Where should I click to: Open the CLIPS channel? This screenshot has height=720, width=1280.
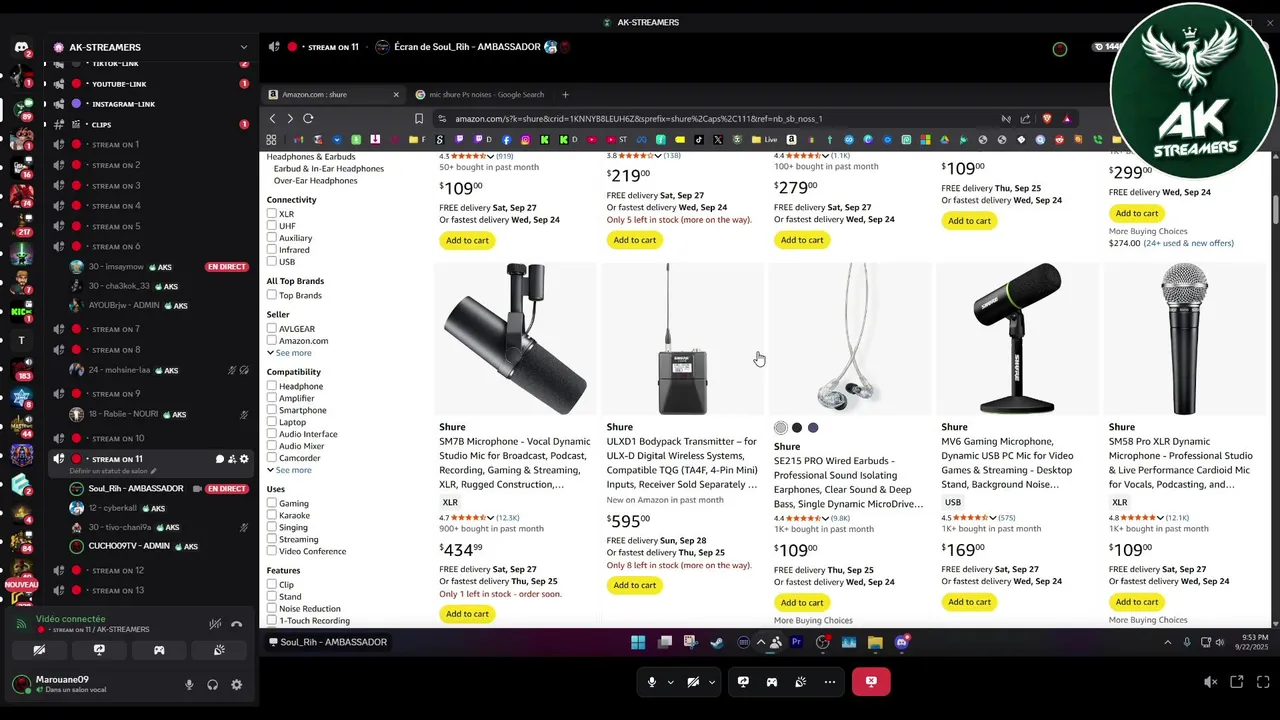[101, 125]
